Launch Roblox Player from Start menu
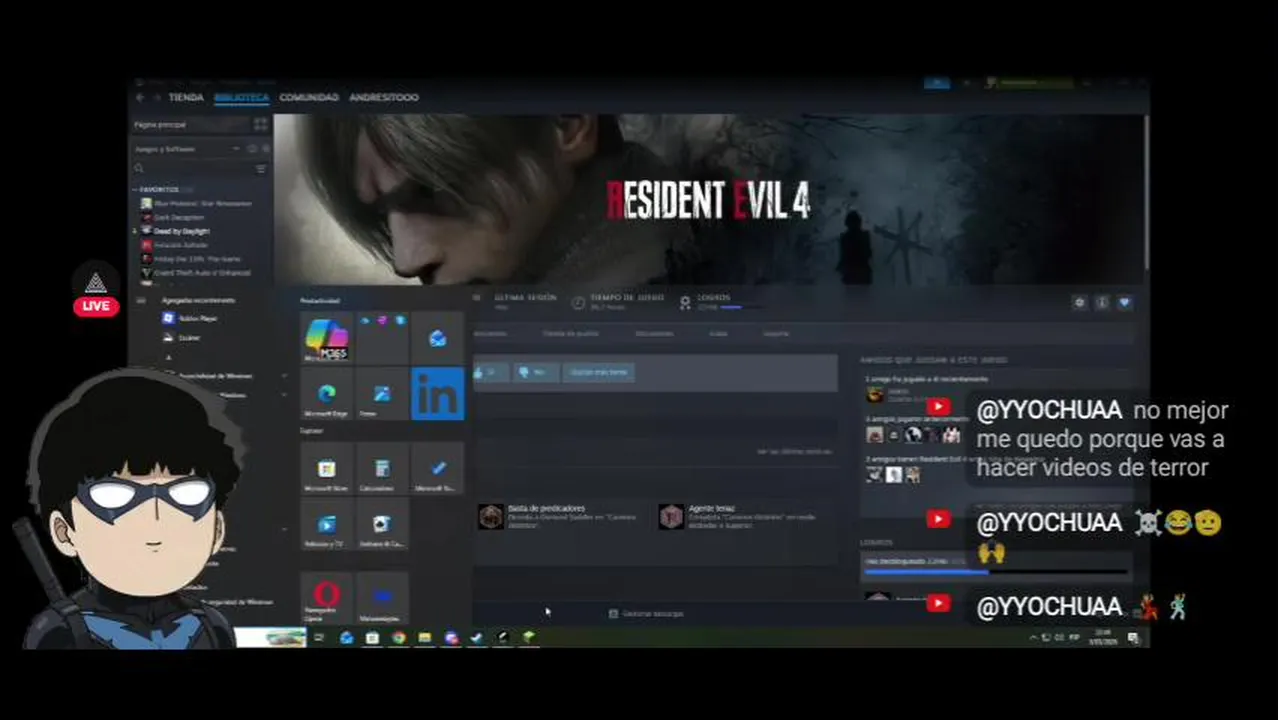This screenshot has width=1278, height=720. coord(190,318)
